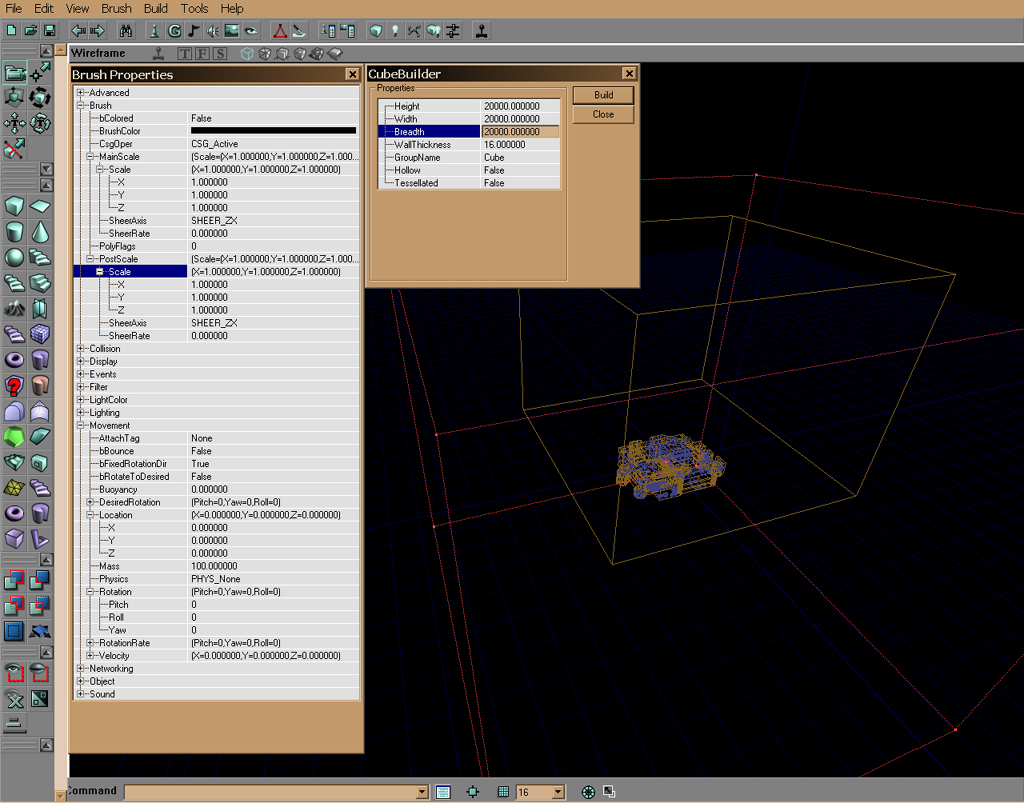Open the search binoculars tool

128,31
